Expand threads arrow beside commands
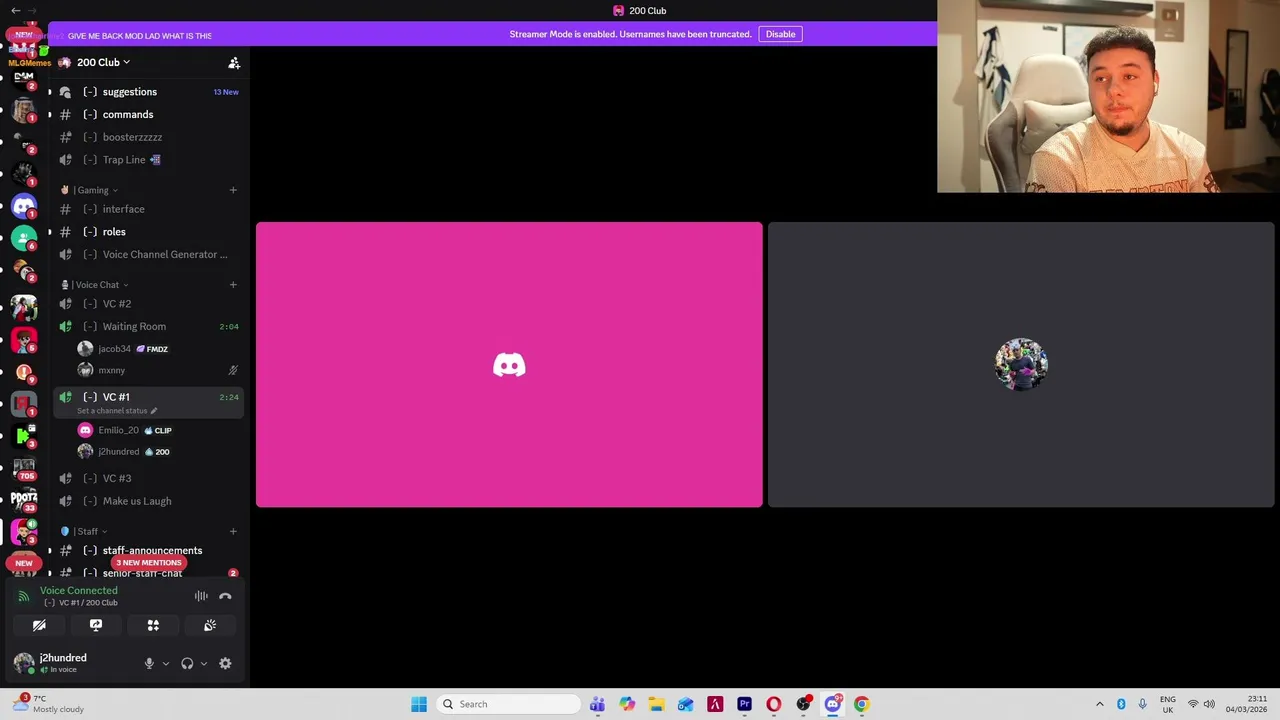Viewport: 1280px width, 720px height. point(49,114)
